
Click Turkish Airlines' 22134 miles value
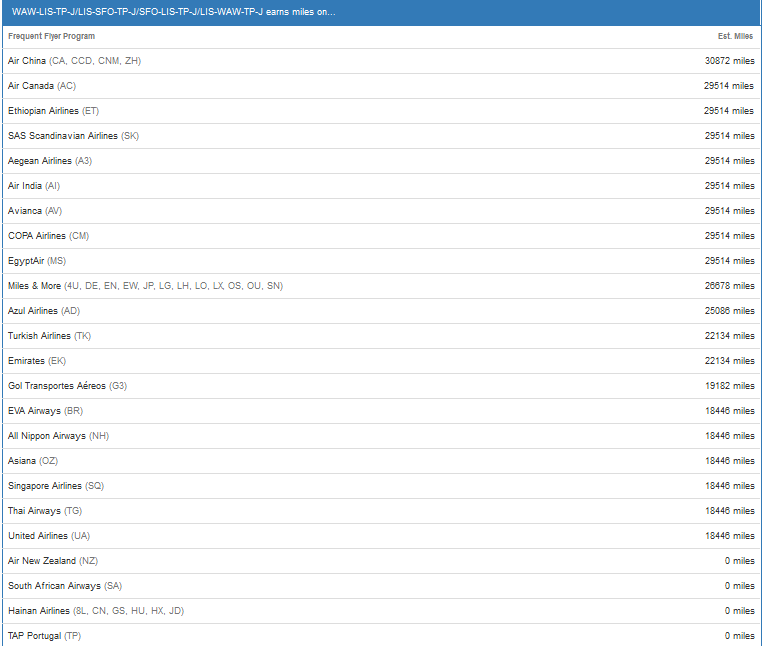pos(729,336)
